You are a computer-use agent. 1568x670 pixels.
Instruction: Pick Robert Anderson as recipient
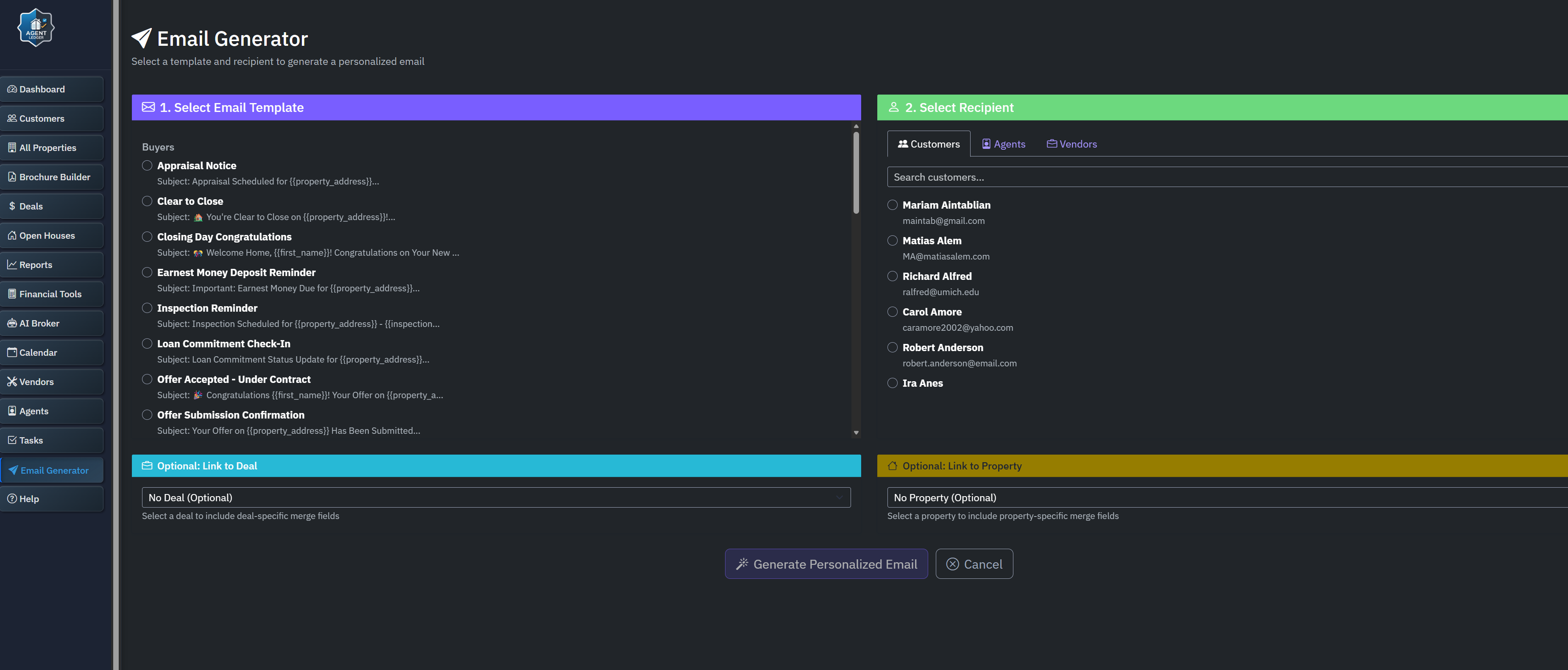893,347
